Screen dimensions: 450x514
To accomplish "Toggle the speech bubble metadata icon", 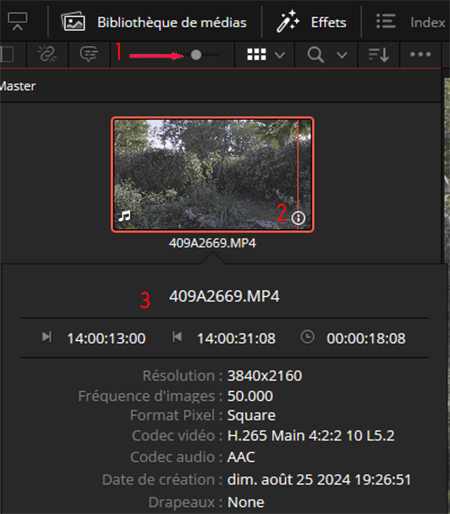I will point(89,54).
